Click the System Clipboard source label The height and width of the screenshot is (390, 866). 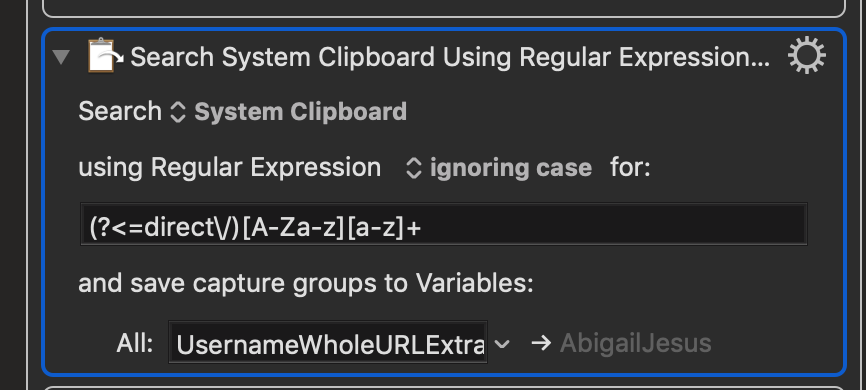coord(300,112)
